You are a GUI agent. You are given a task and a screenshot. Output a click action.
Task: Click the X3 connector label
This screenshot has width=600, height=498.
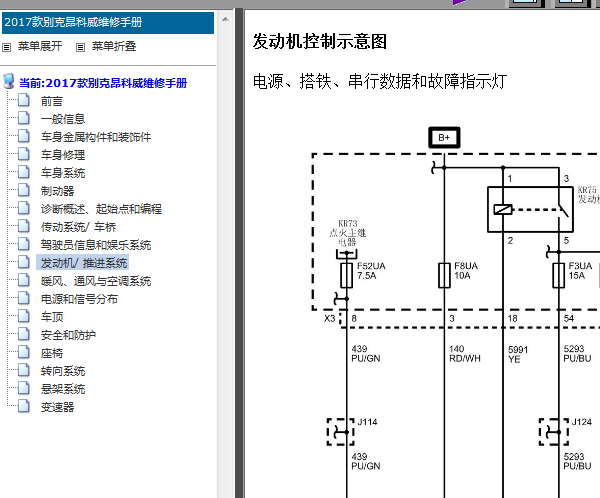329,318
